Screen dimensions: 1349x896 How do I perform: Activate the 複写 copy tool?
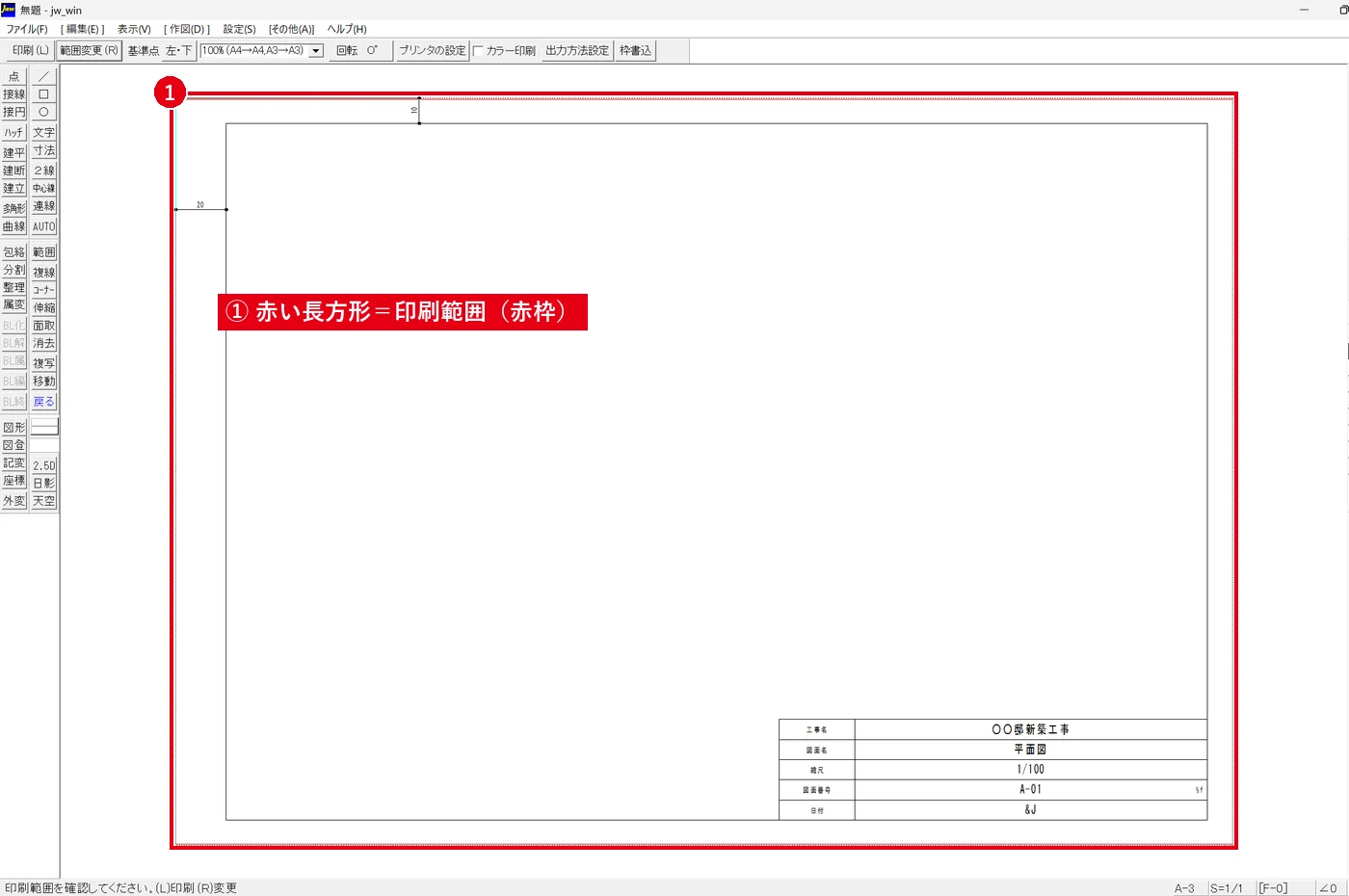[x=43, y=363]
